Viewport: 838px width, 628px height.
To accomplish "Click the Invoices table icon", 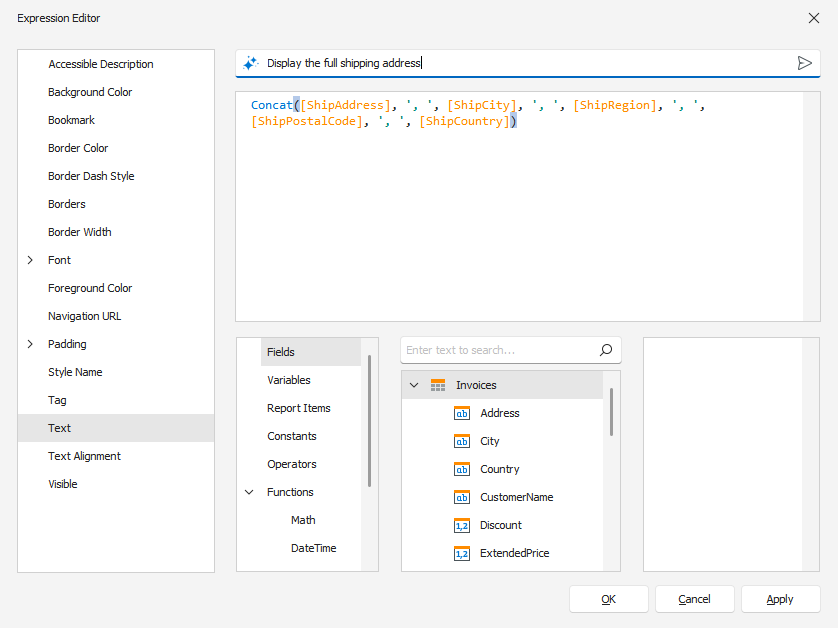I will (437, 384).
